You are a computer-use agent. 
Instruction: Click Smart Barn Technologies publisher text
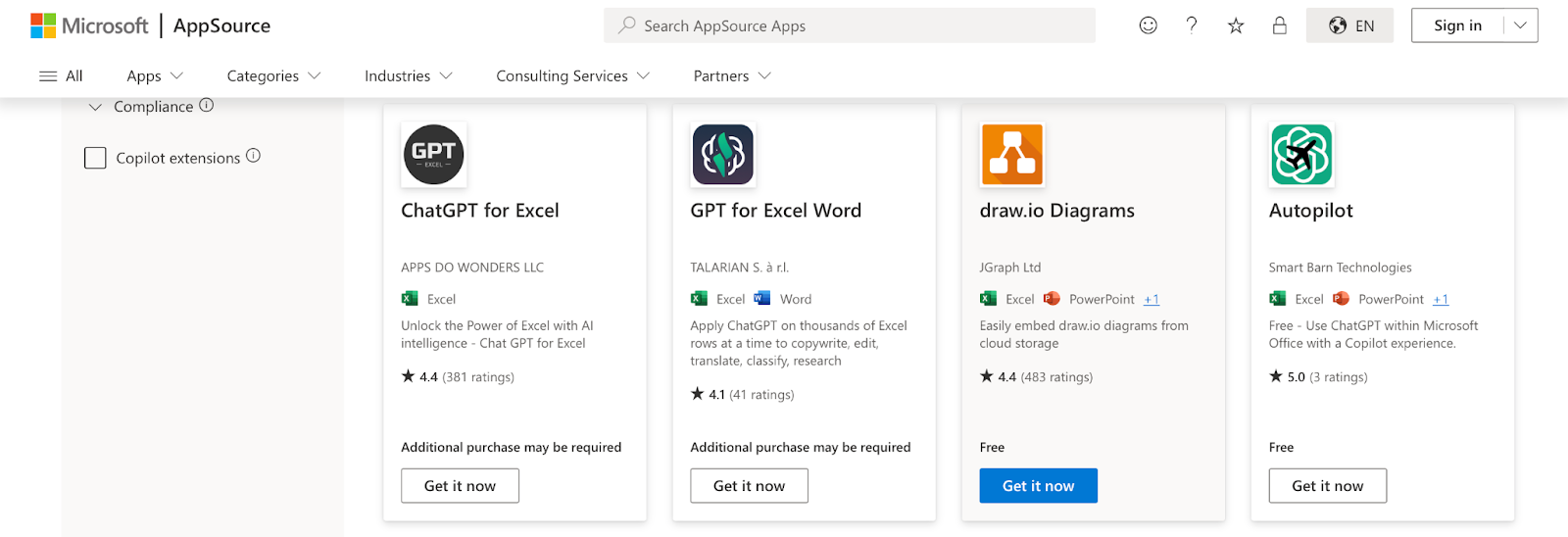point(1341,268)
